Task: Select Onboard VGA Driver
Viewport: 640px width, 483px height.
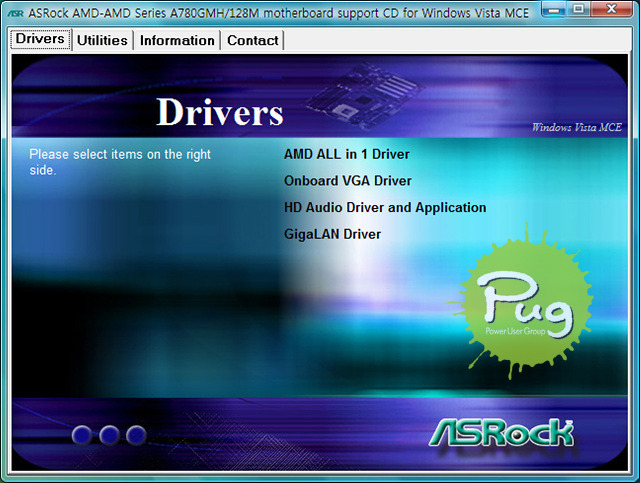Action: point(347,181)
